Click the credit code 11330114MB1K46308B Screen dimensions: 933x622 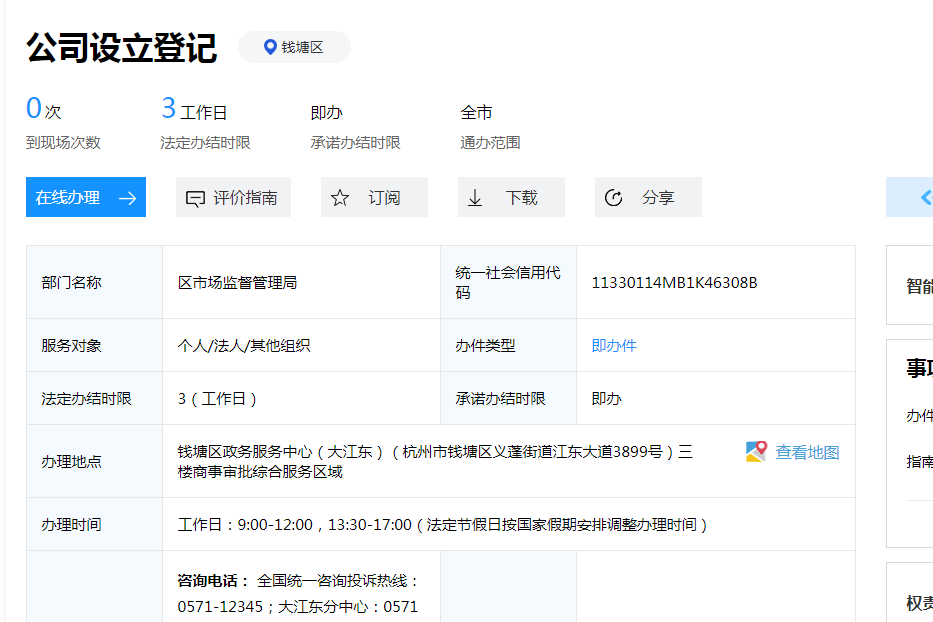(674, 283)
